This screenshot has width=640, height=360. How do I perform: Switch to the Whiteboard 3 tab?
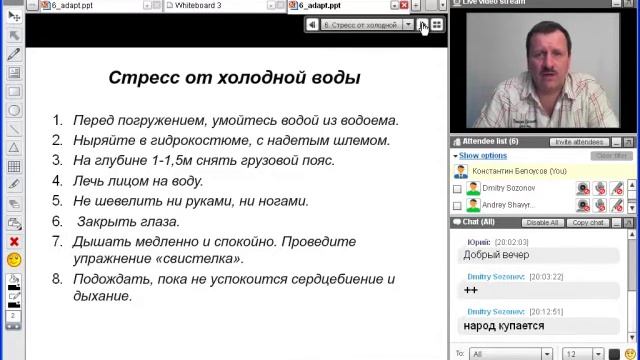[x=198, y=6]
